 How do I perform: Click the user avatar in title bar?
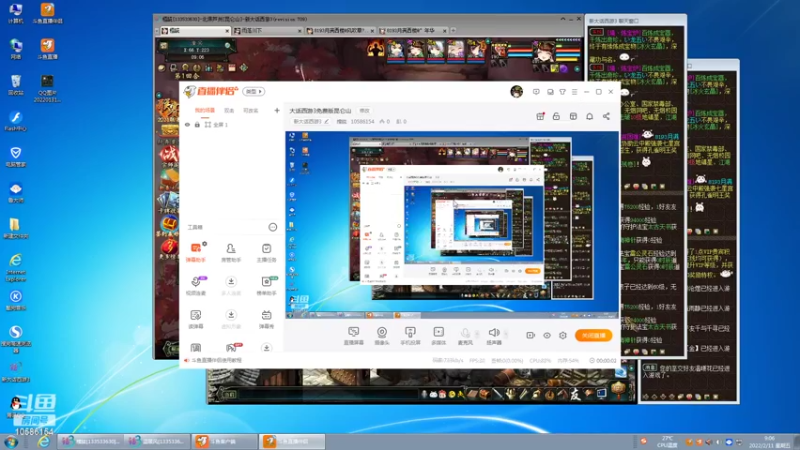coord(516,91)
